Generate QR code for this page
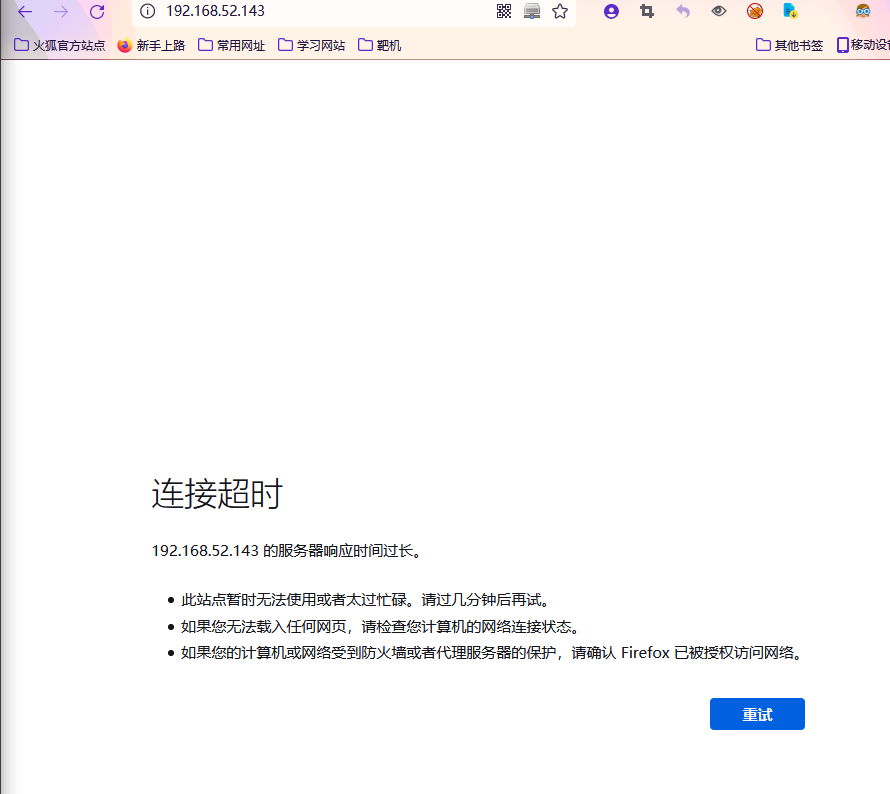This screenshot has width=890, height=794. [504, 11]
